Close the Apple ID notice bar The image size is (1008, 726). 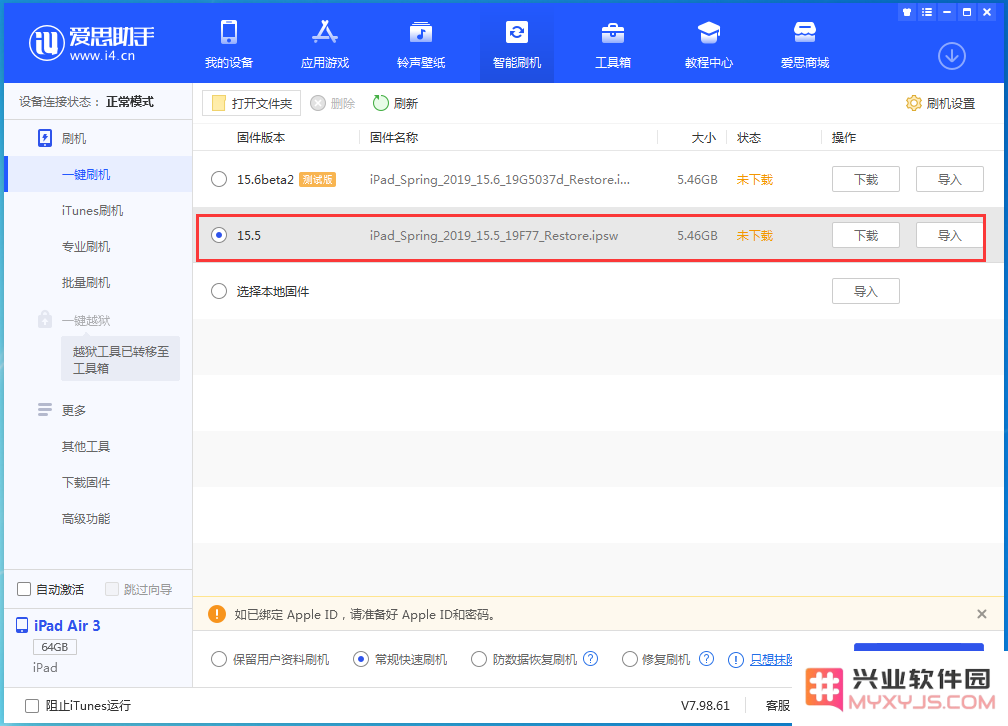(982, 614)
